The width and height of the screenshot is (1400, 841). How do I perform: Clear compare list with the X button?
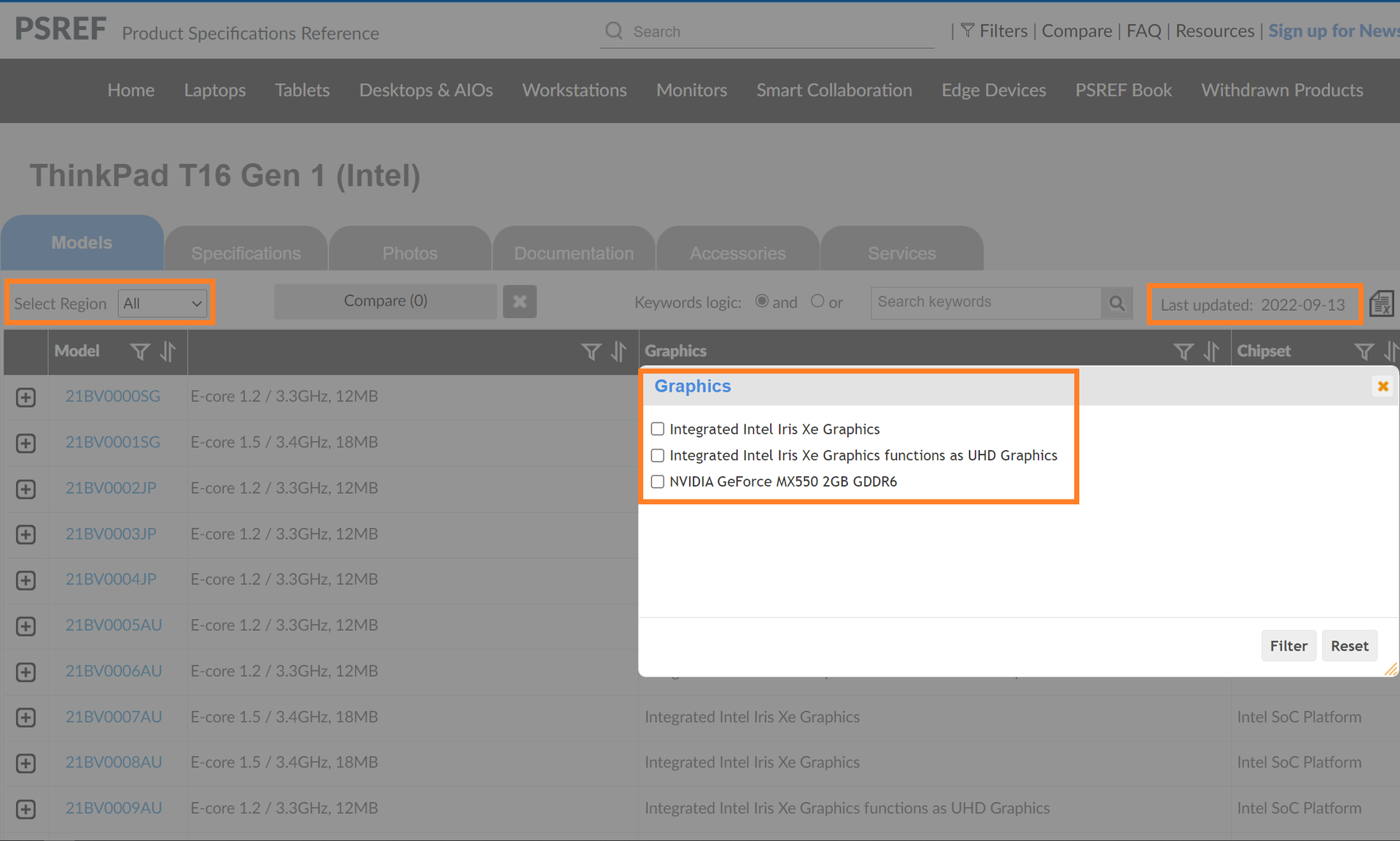pos(519,301)
